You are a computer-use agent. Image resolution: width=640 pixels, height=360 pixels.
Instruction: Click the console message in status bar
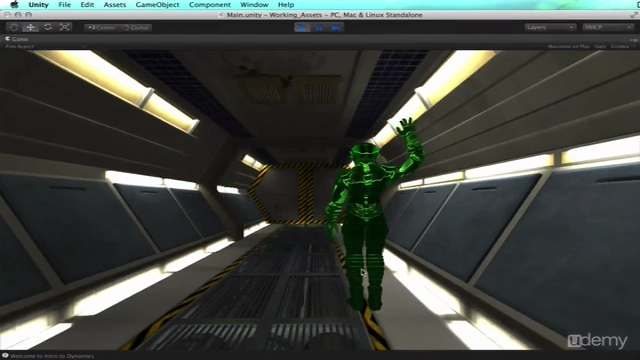52,356
